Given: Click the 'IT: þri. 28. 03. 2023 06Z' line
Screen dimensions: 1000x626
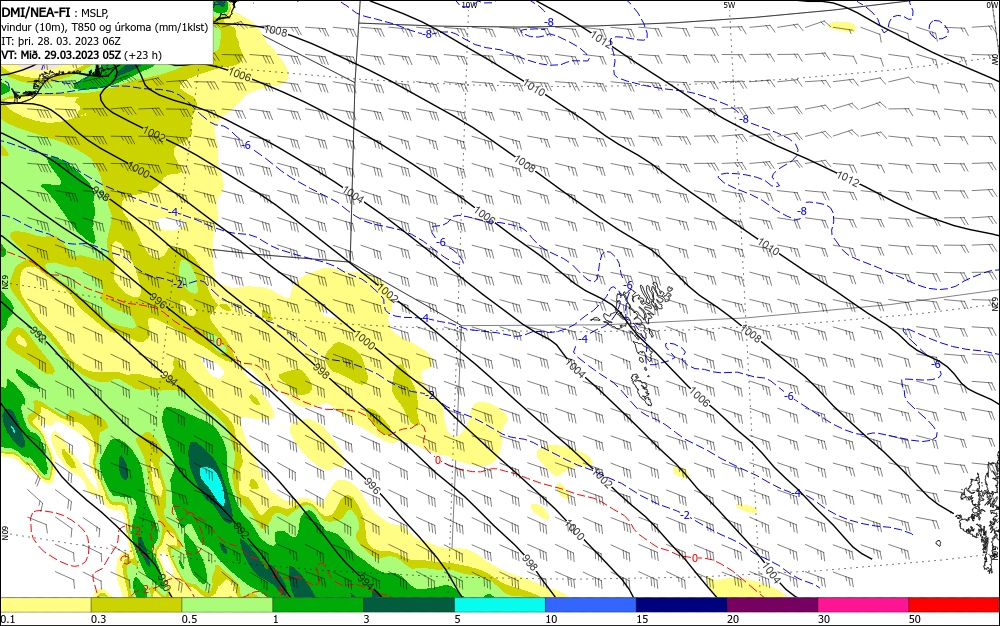Looking at the screenshot, I should tap(61, 41).
